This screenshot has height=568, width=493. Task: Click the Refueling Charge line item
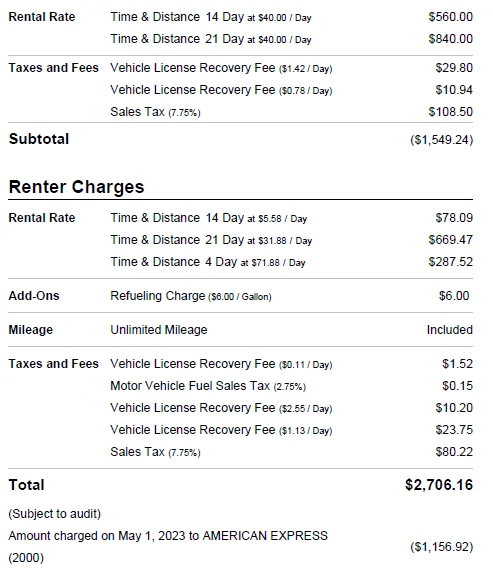[191, 296]
